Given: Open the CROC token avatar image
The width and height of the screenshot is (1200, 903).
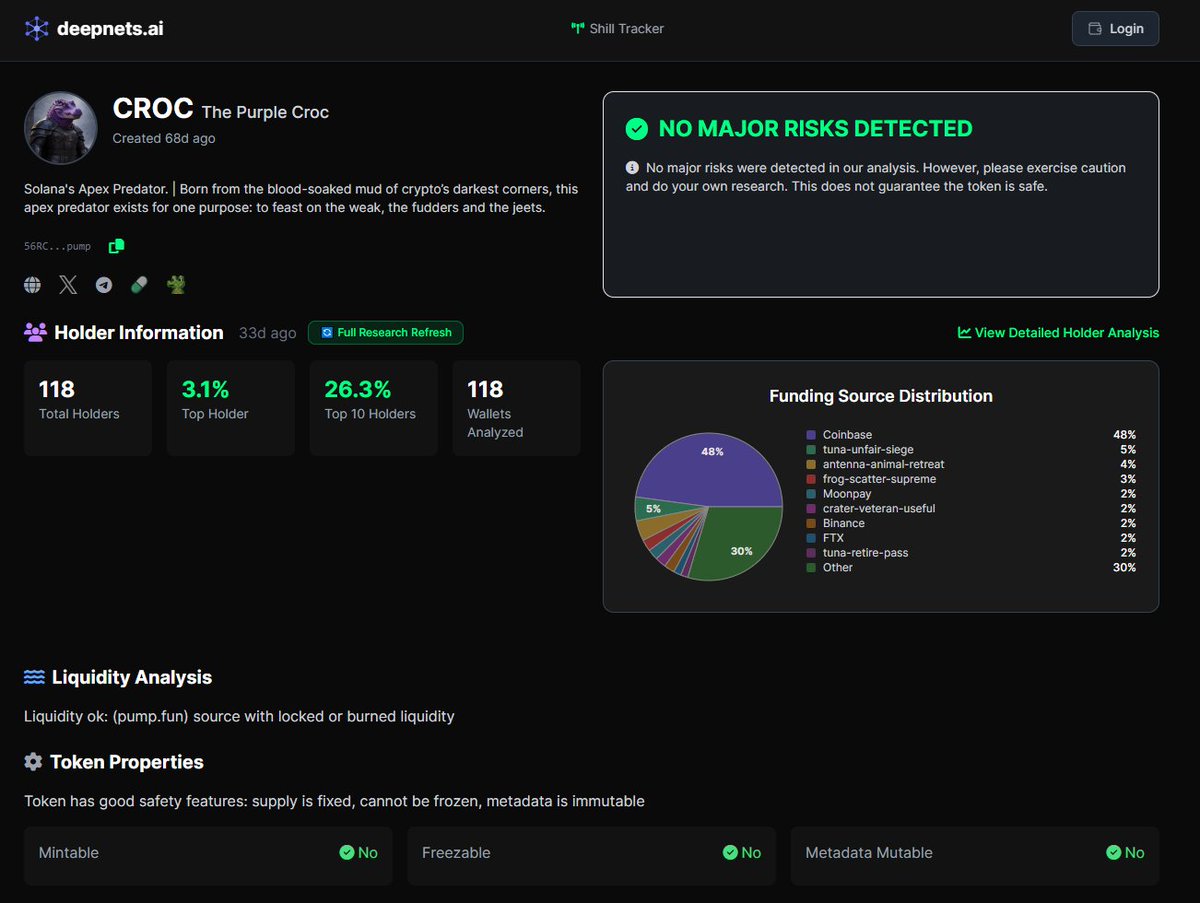Looking at the screenshot, I should [x=61, y=128].
